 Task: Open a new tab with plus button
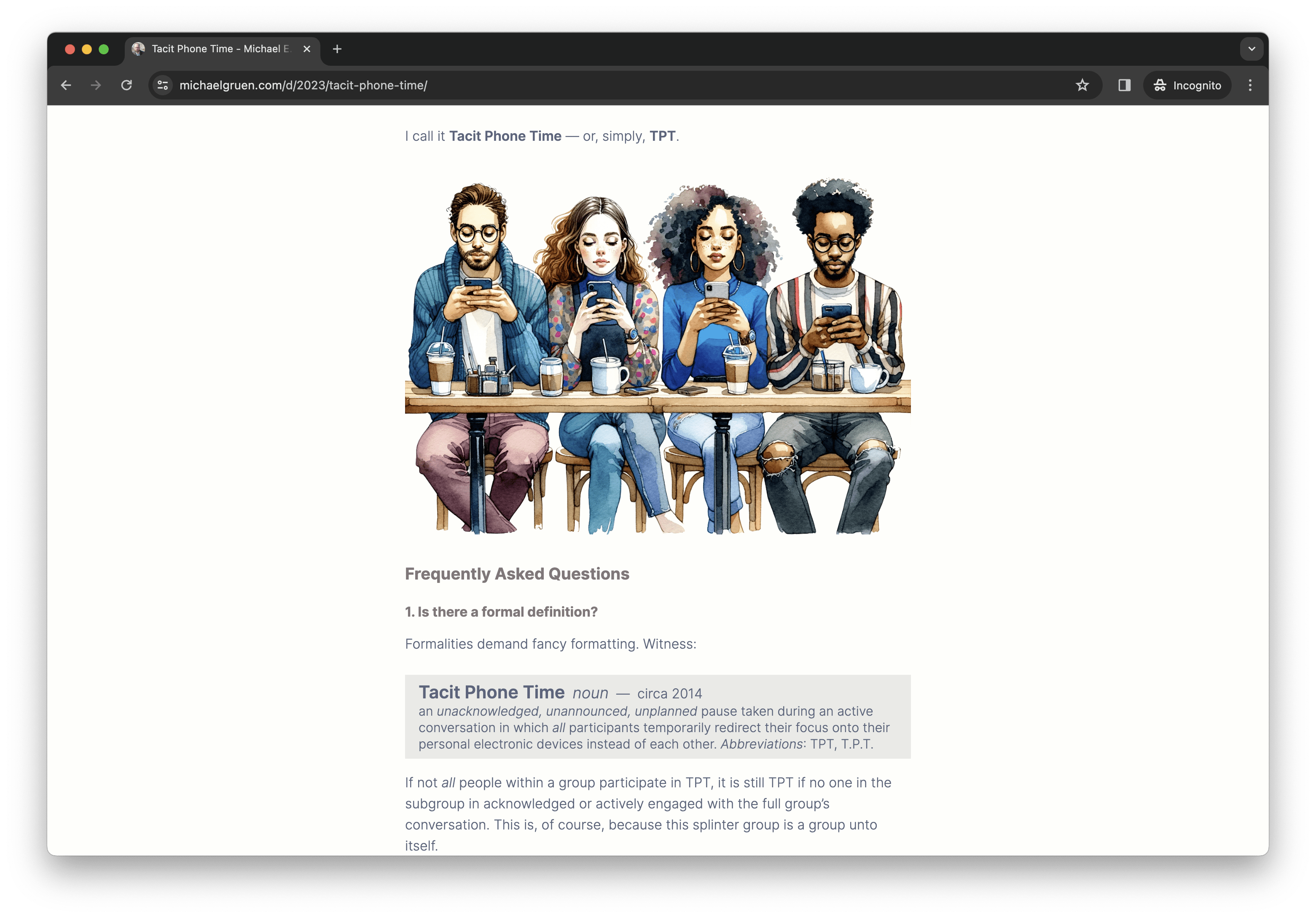point(337,49)
